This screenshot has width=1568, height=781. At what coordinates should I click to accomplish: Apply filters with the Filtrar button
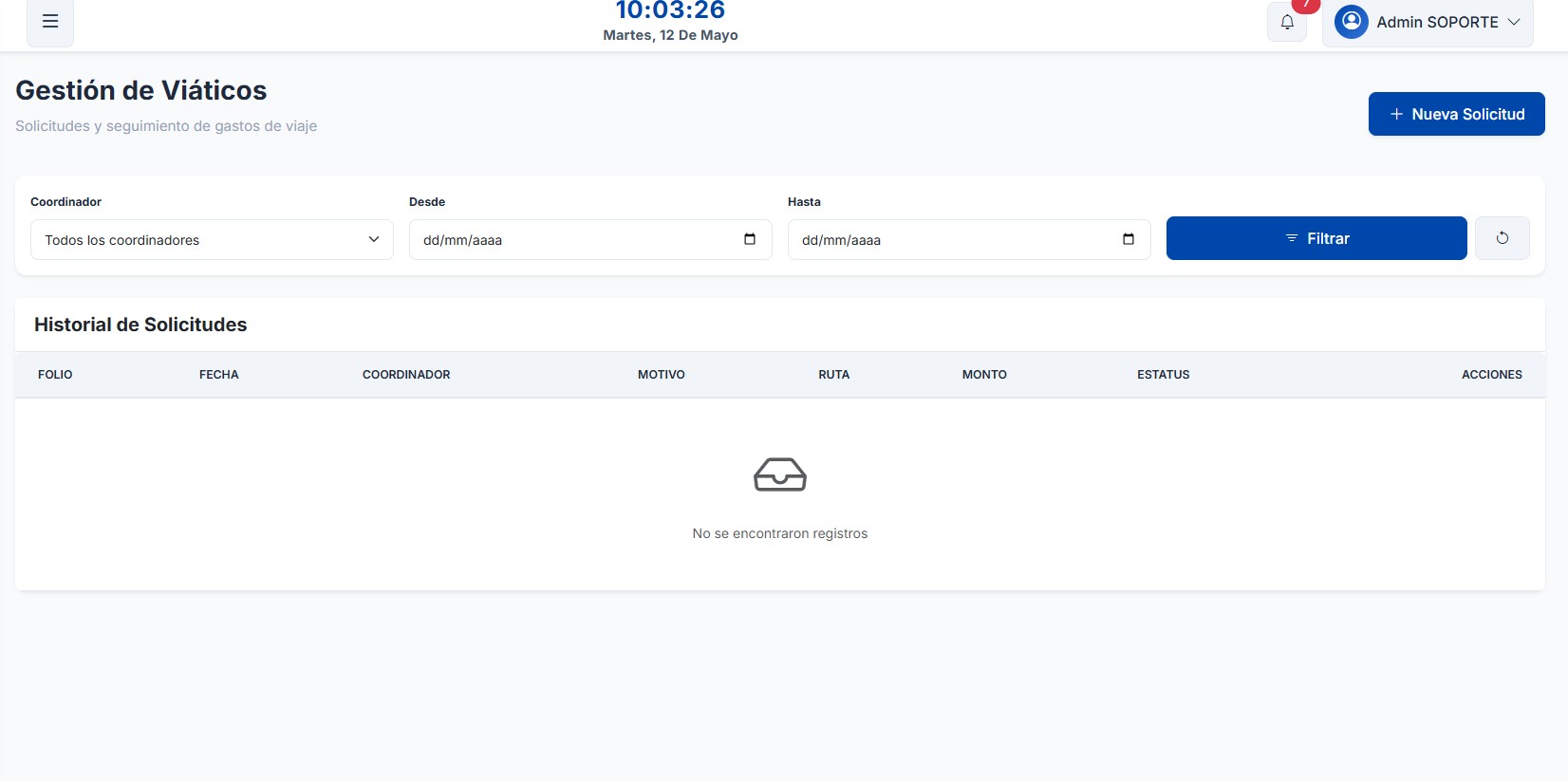[x=1316, y=238]
